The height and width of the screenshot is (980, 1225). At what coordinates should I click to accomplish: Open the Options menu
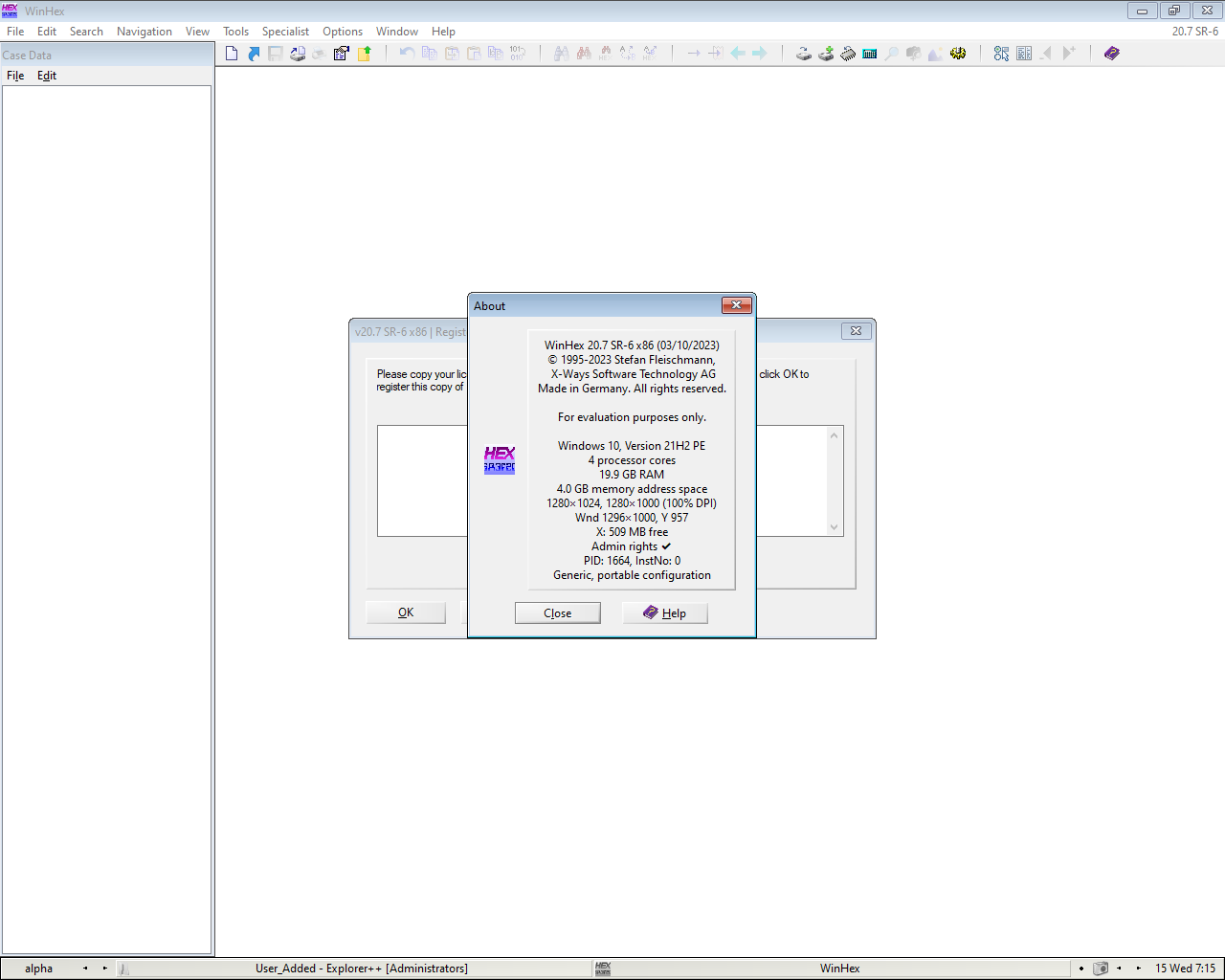click(x=343, y=32)
